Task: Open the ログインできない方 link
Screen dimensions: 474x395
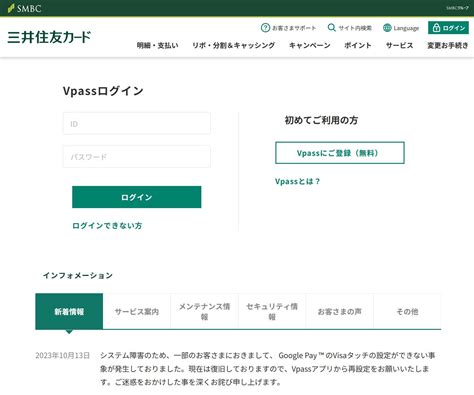Action: 107,226
